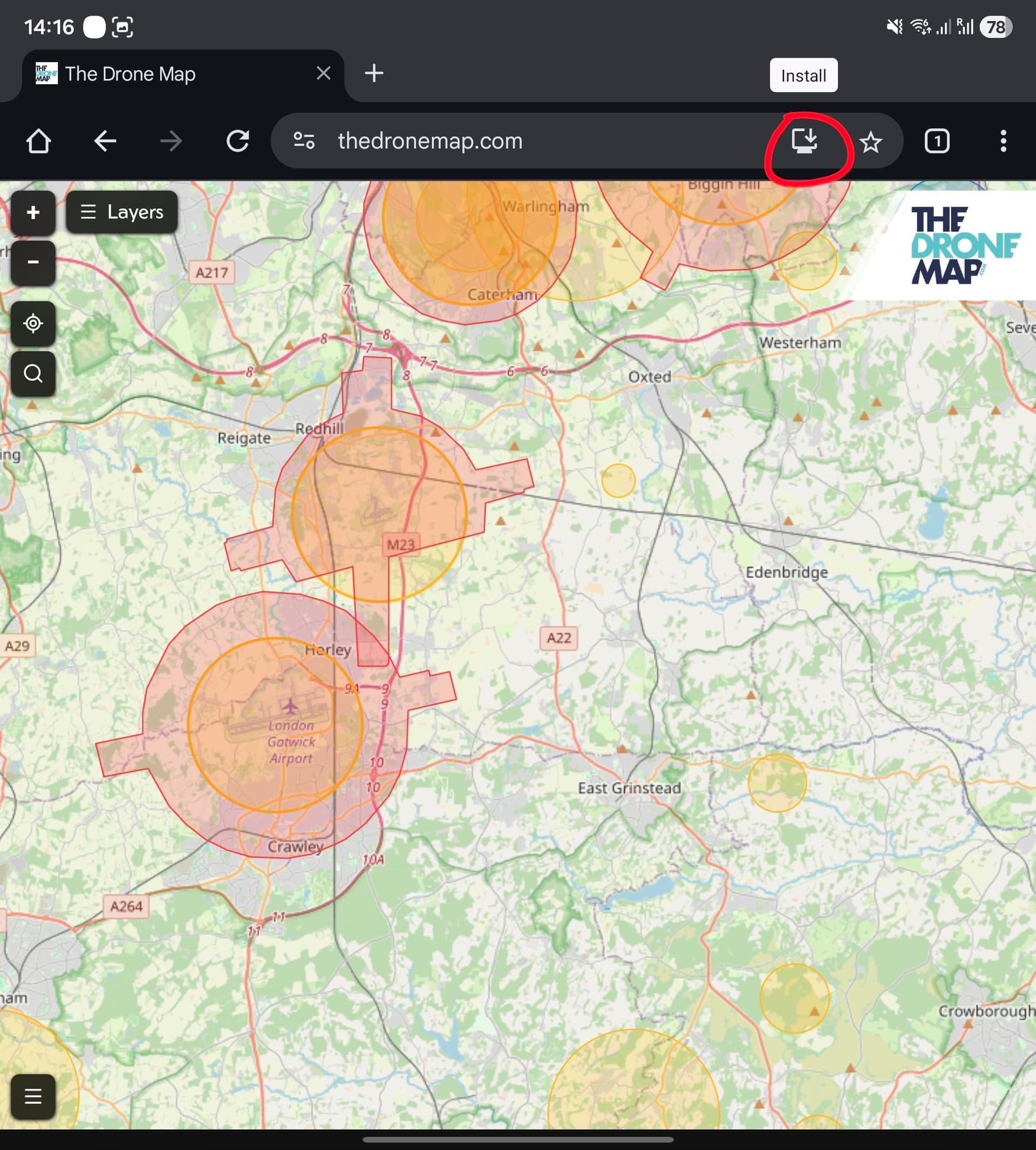Click the install app icon

(x=805, y=141)
